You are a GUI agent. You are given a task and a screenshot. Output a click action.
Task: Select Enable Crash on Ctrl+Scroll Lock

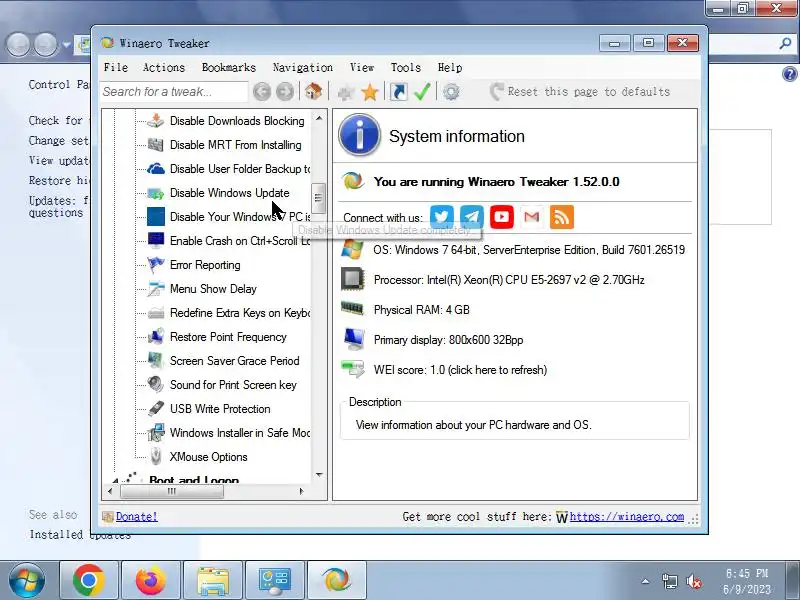240,241
